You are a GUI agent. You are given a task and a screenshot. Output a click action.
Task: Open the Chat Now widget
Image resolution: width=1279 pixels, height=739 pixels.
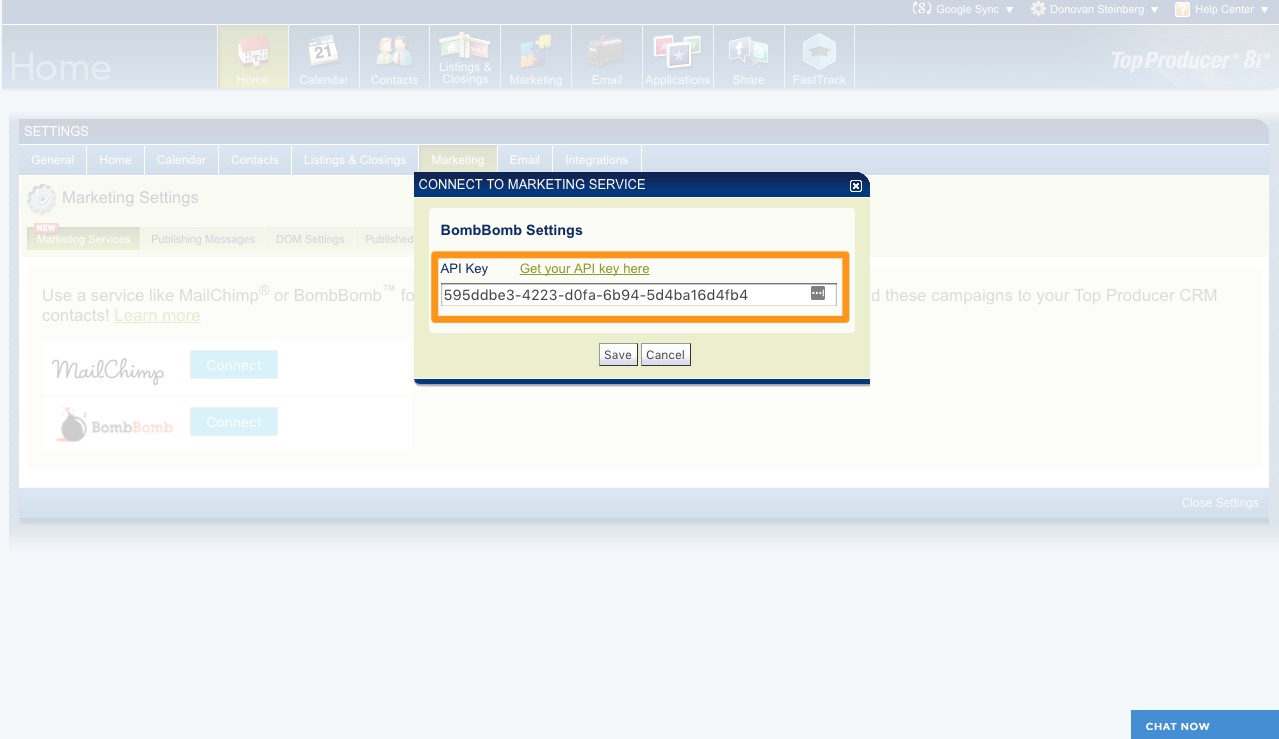1205,725
